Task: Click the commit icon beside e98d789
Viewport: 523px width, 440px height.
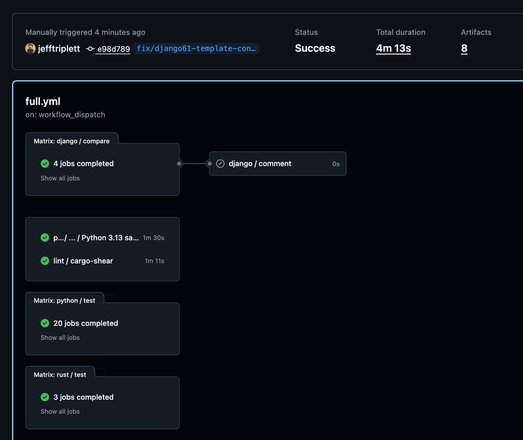Action: (90, 49)
